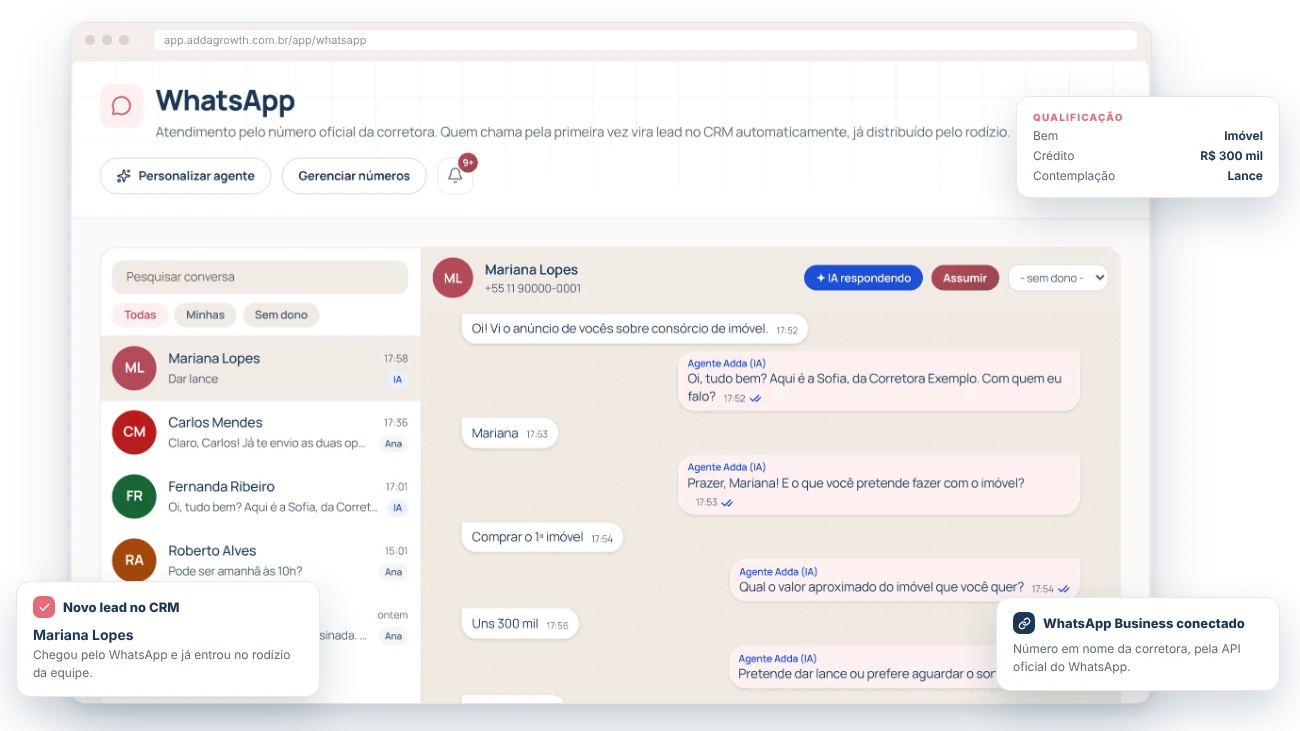Click the Ana badge on Roberto Alves row

click(394, 572)
